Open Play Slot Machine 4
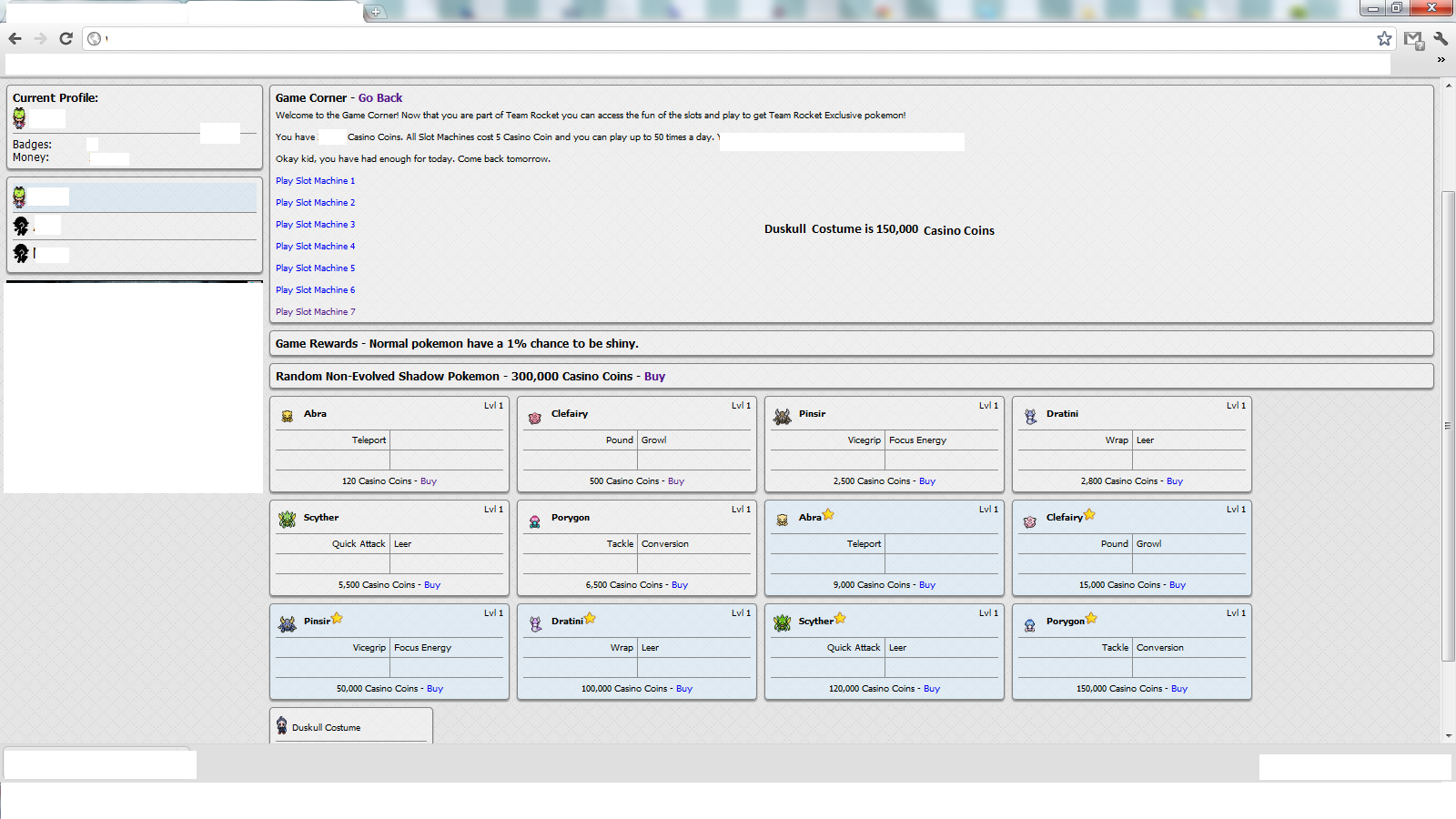 point(316,247)
